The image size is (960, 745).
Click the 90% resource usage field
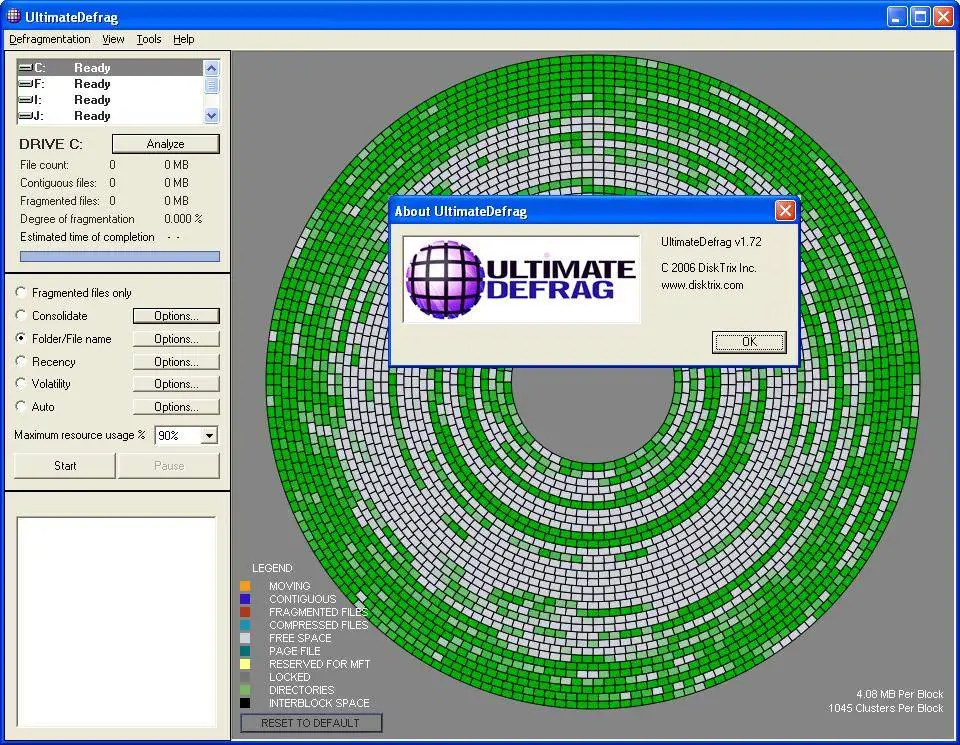tap(179, 435)
